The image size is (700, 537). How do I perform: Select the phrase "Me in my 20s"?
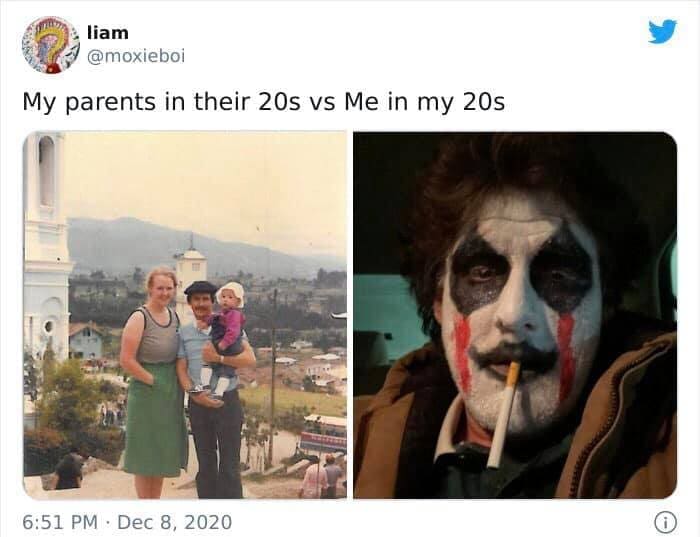pos(425,103)
